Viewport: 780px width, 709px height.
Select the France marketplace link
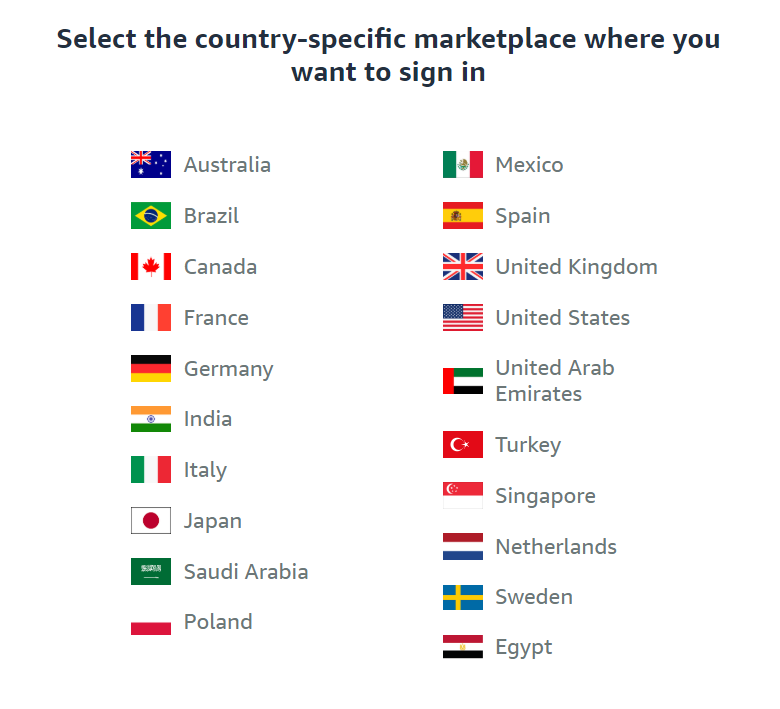[216, 317]
